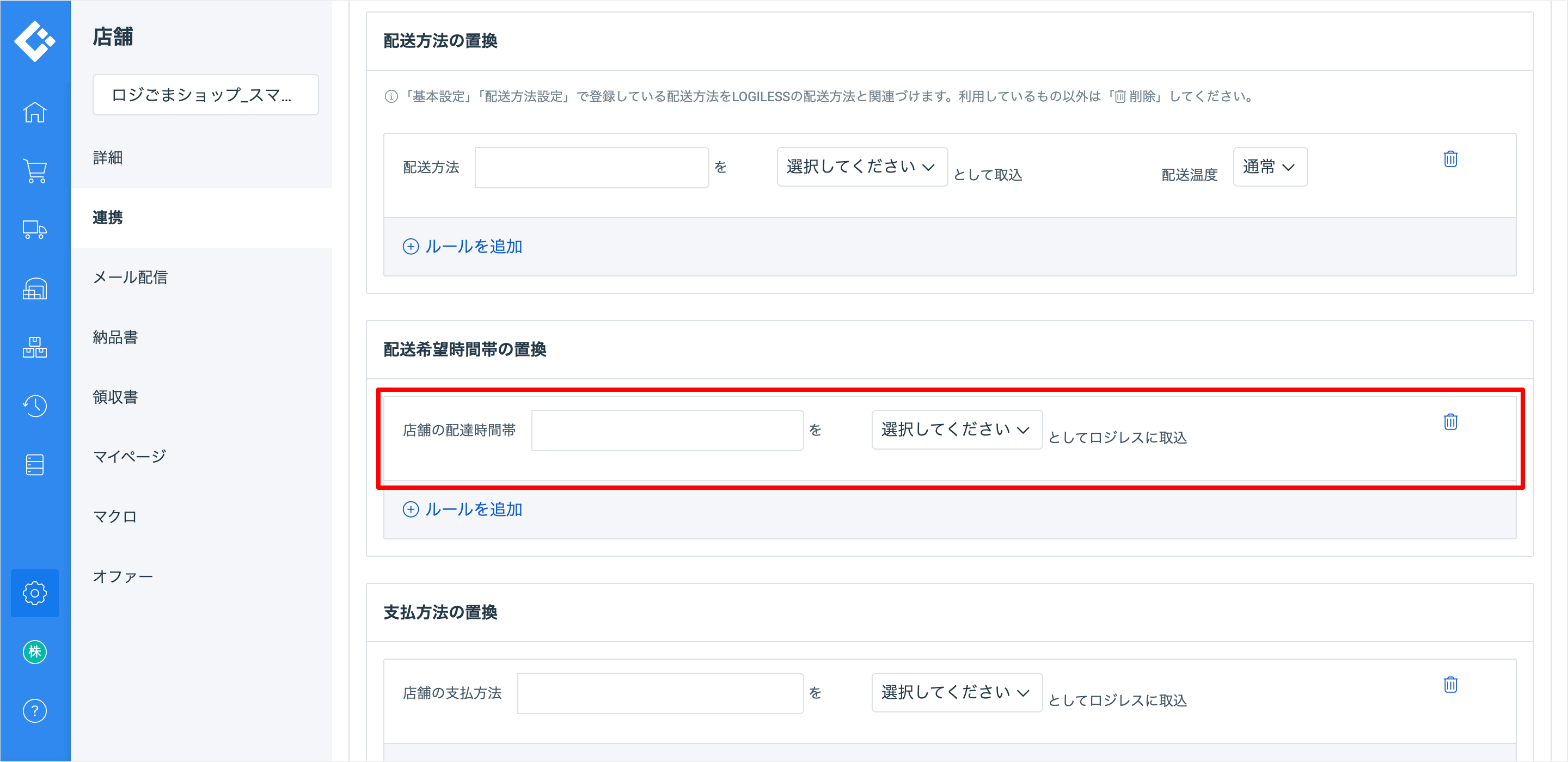Click ルールを追加 under 配送希望時間帯の置換
Screen dimensions: 1568x762
tap(463, 509)
